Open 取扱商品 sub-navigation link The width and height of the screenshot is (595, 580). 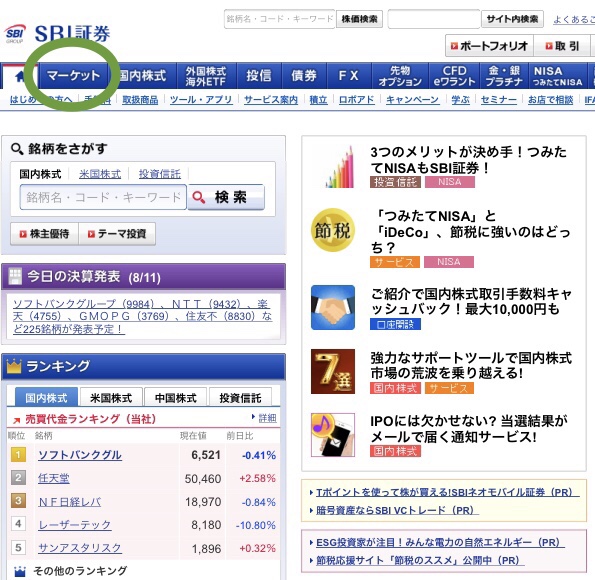point(140,100)
